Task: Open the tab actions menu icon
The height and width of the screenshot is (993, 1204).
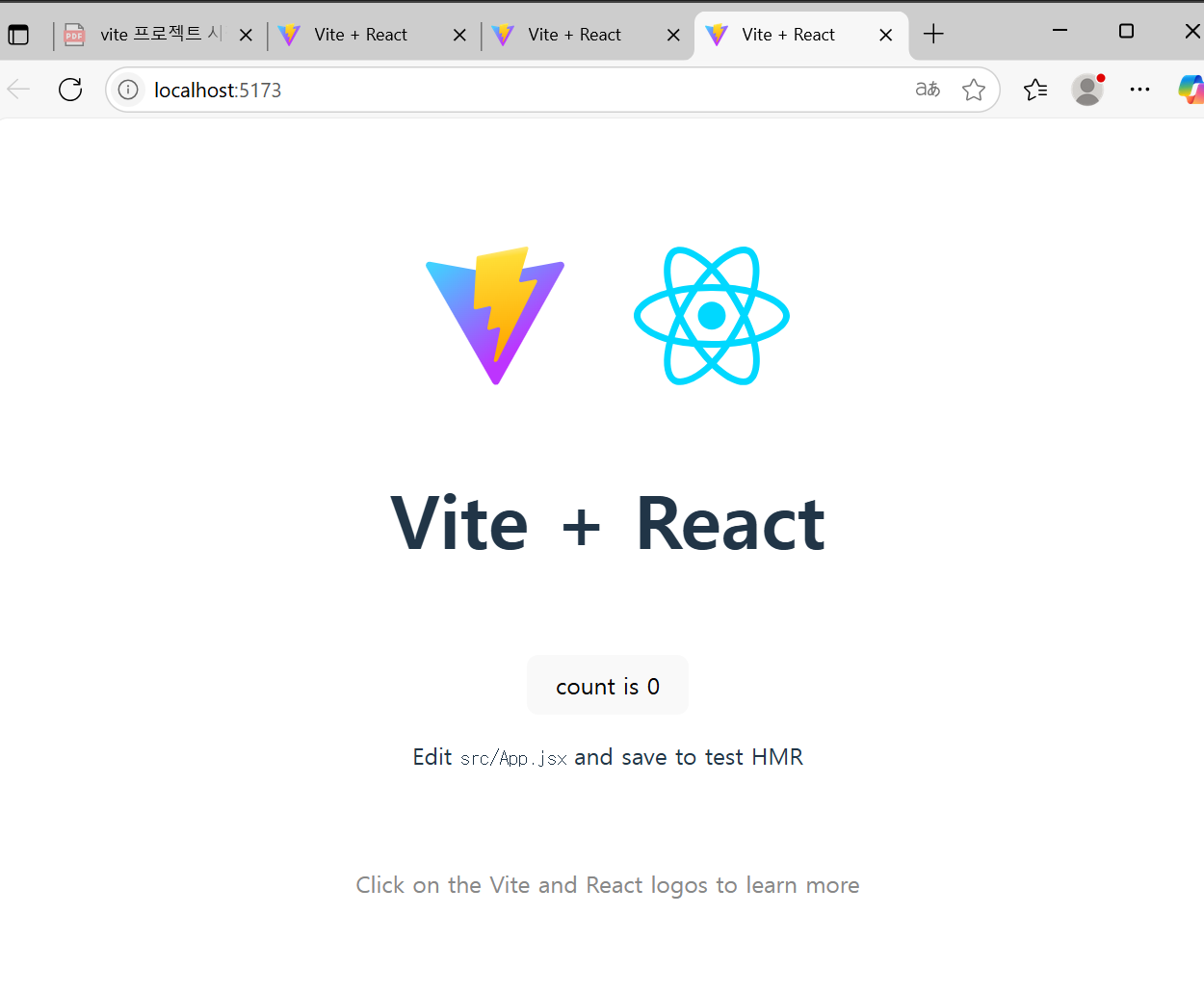Action: click(18, 35)
